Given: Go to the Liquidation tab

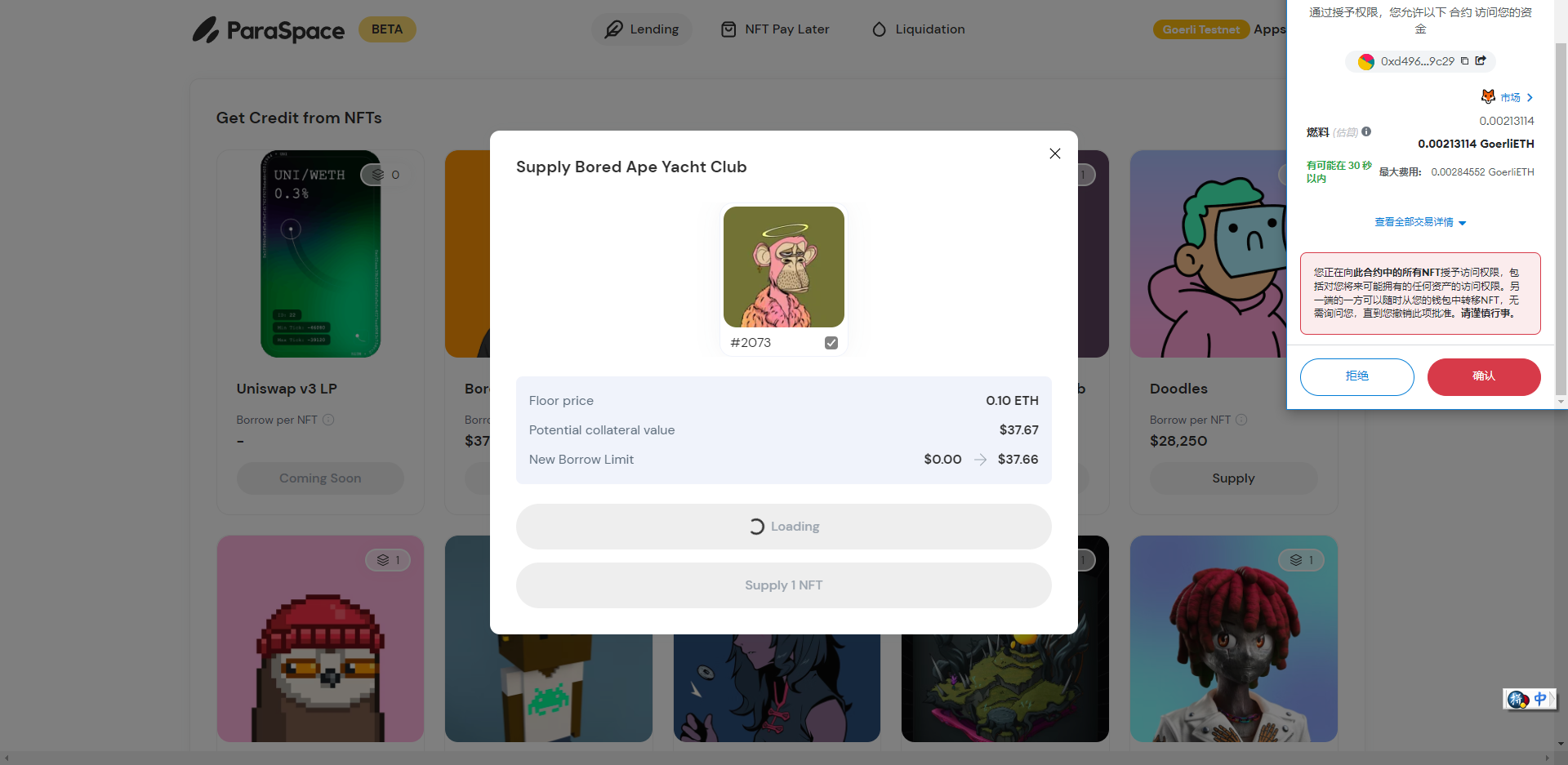Looking at the screenshot, I should [x=919, y=29].
